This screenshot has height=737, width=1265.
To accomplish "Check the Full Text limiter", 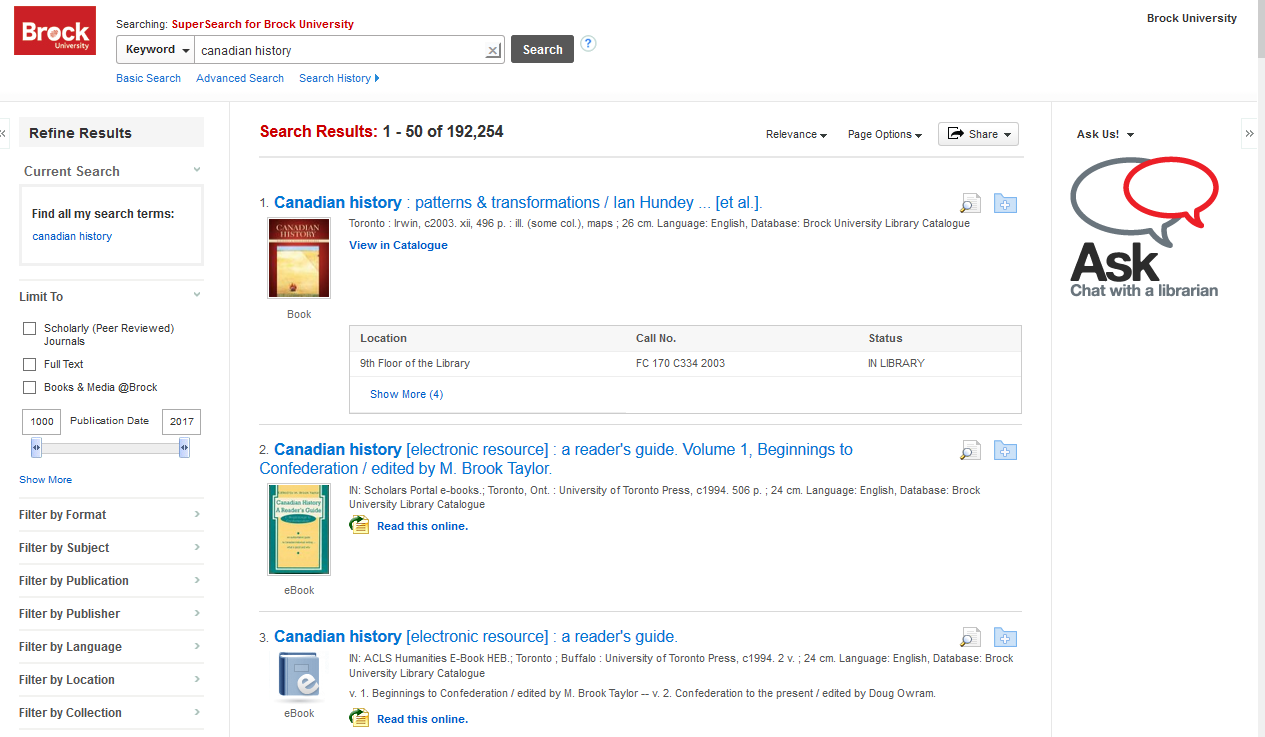I will 29,364.
